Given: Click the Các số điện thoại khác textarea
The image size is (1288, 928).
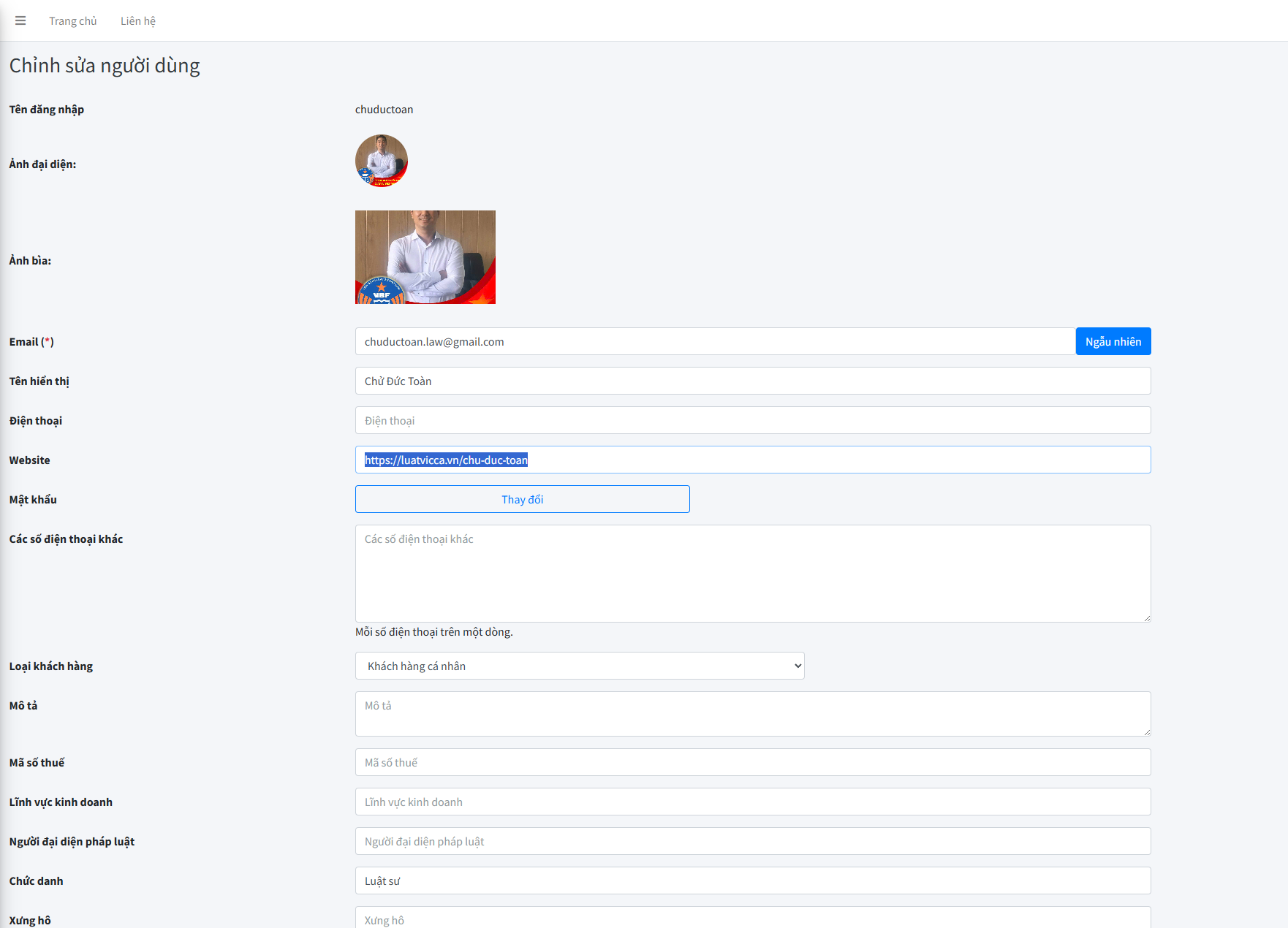Looking at the screenshot, I should pos(752,574).
